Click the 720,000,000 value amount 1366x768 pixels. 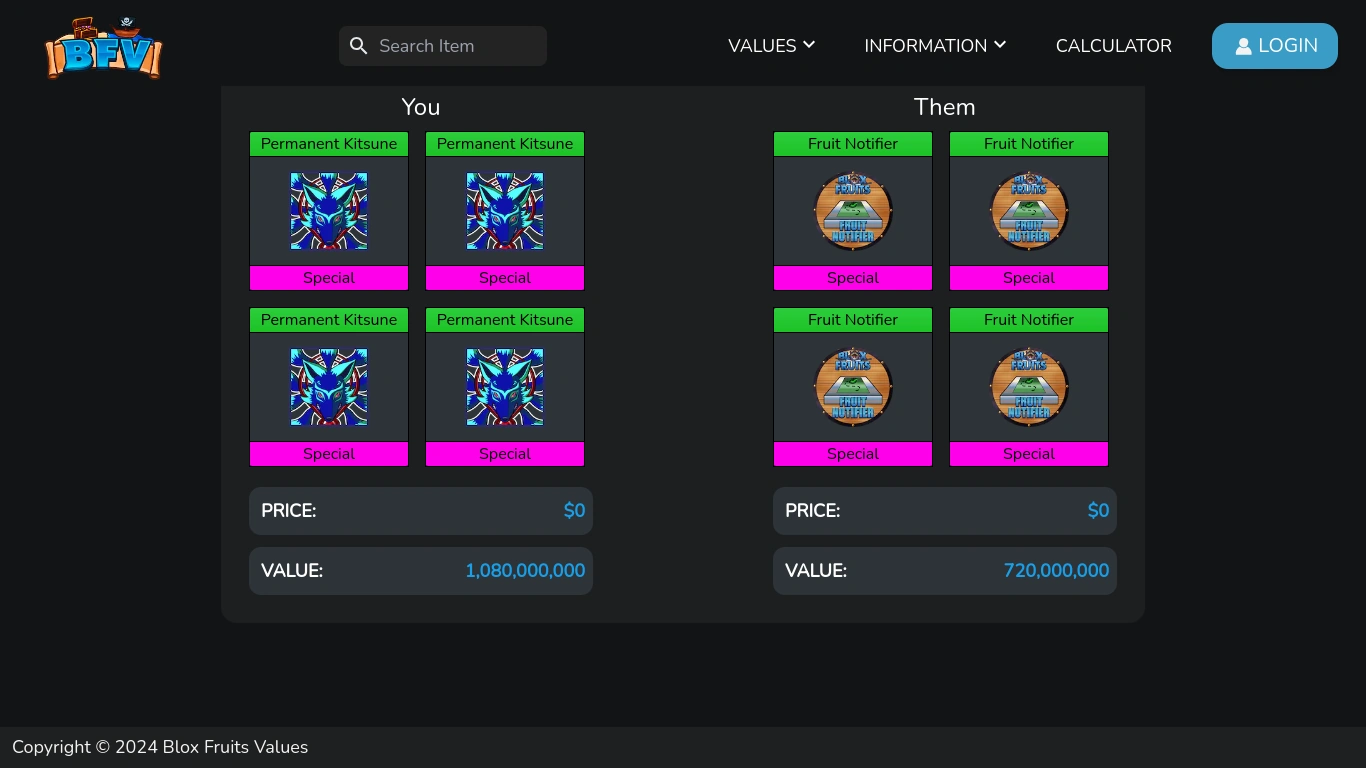click(1056, 571)
